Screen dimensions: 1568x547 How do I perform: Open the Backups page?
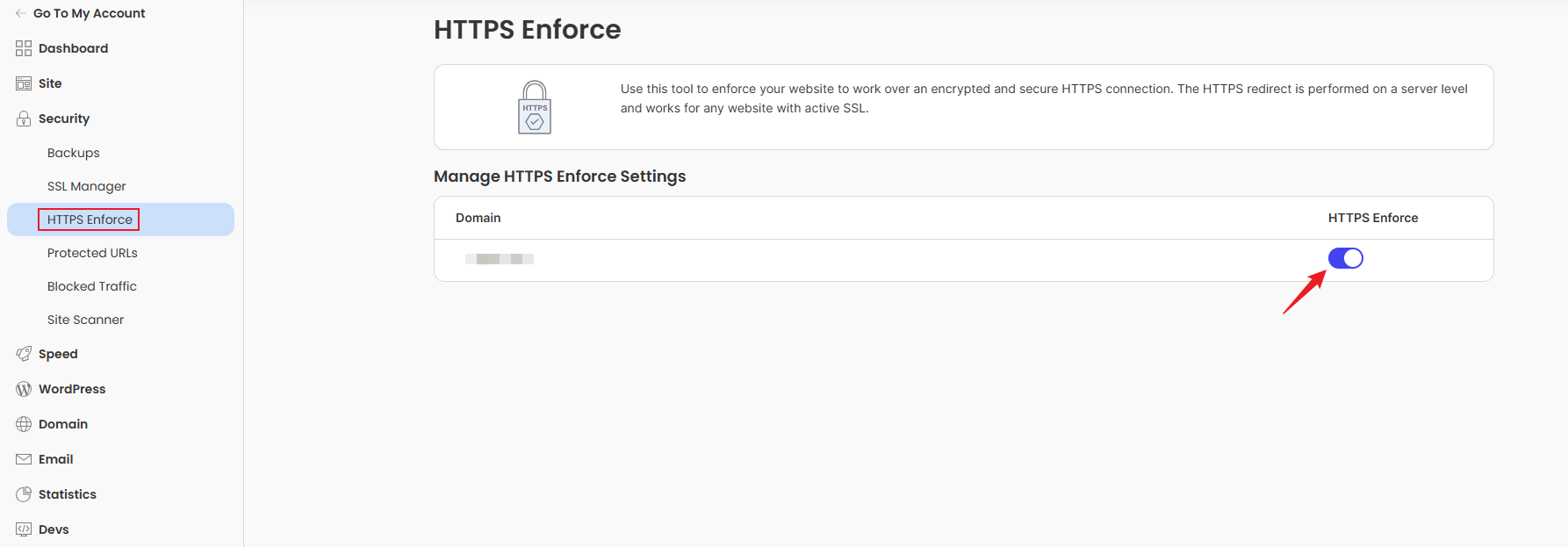click(x=74, y=153)
